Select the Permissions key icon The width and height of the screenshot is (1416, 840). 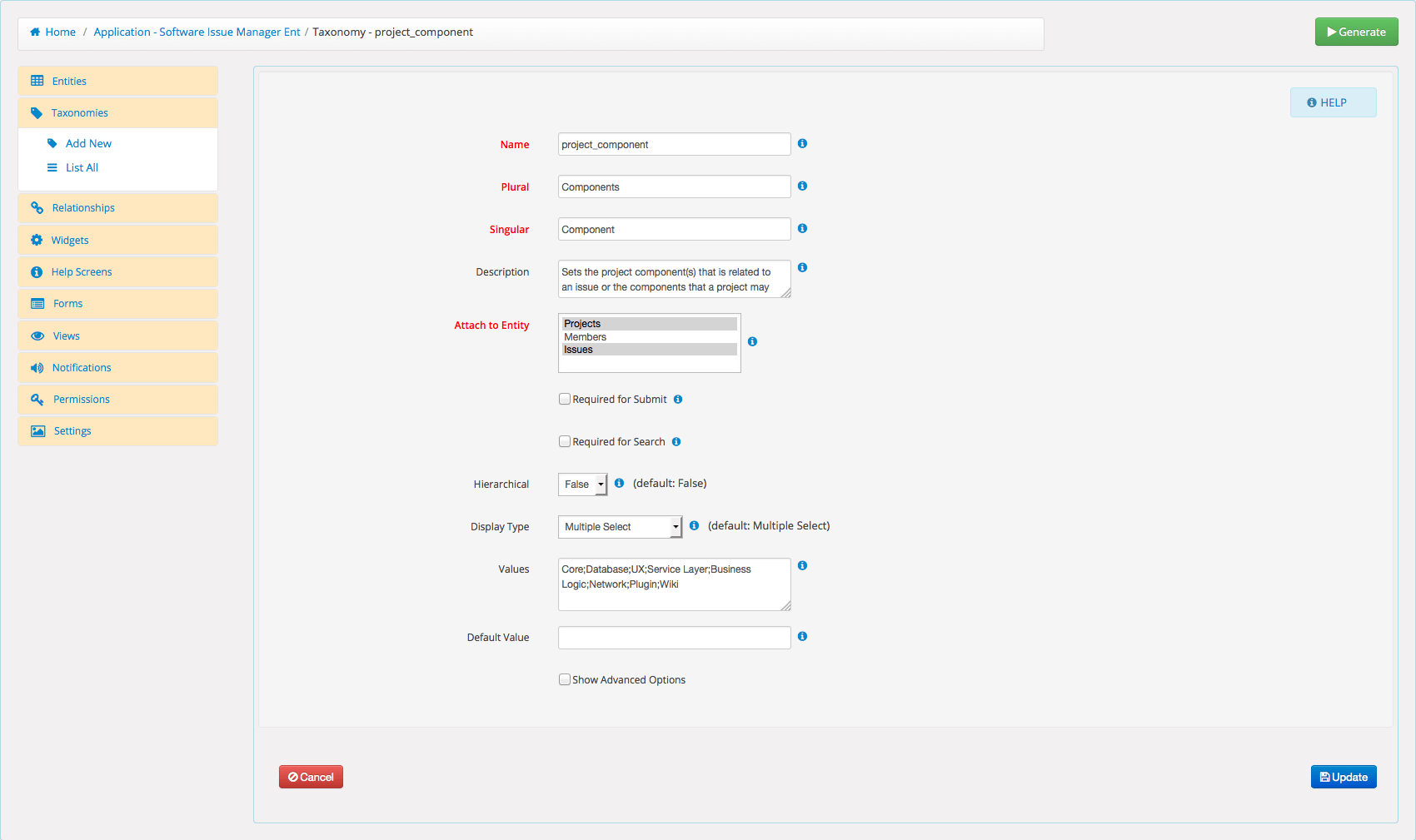coord(37,399)
